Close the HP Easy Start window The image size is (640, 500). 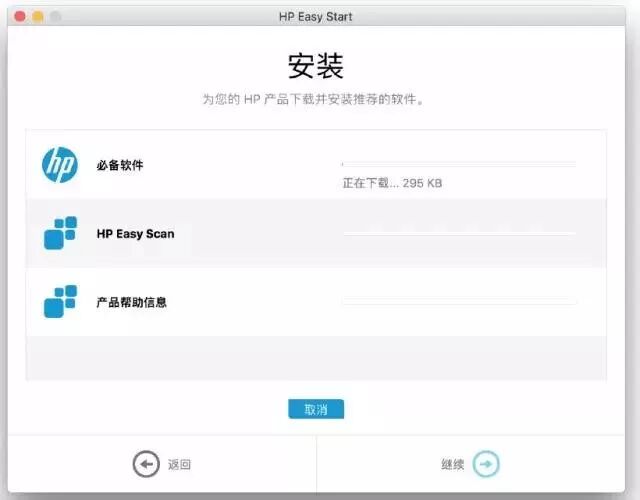tap(20, 17)
